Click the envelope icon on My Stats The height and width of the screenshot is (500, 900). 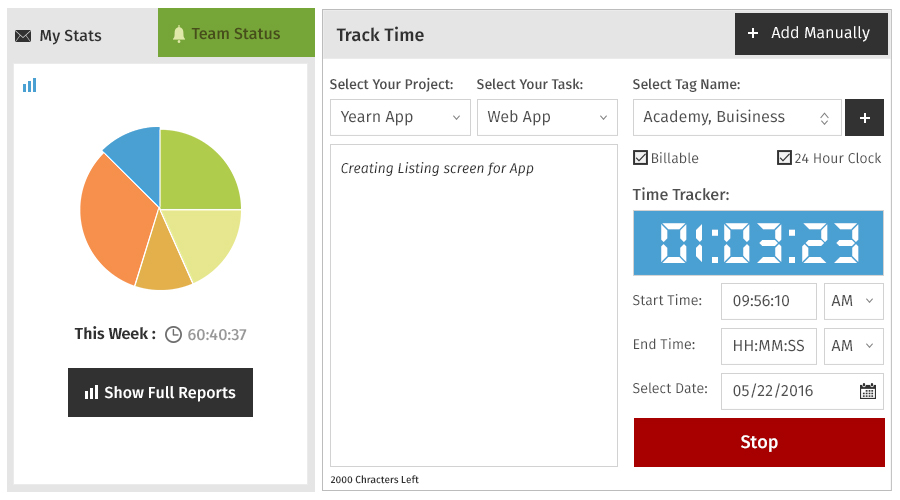click(x=23, y=36)
